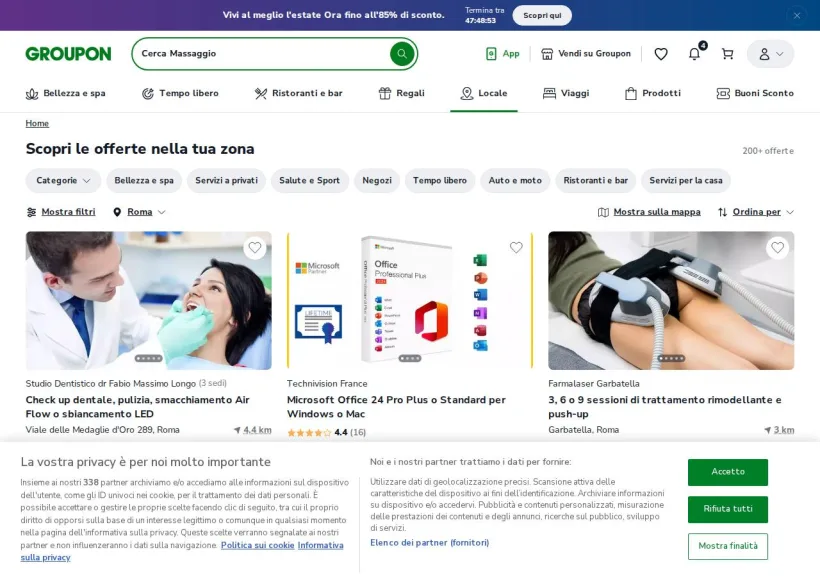Click Studio Dentistico dr Fabio Massimo Longo
Viewport: 820px width, 577px height.
(x=111, y=384)
